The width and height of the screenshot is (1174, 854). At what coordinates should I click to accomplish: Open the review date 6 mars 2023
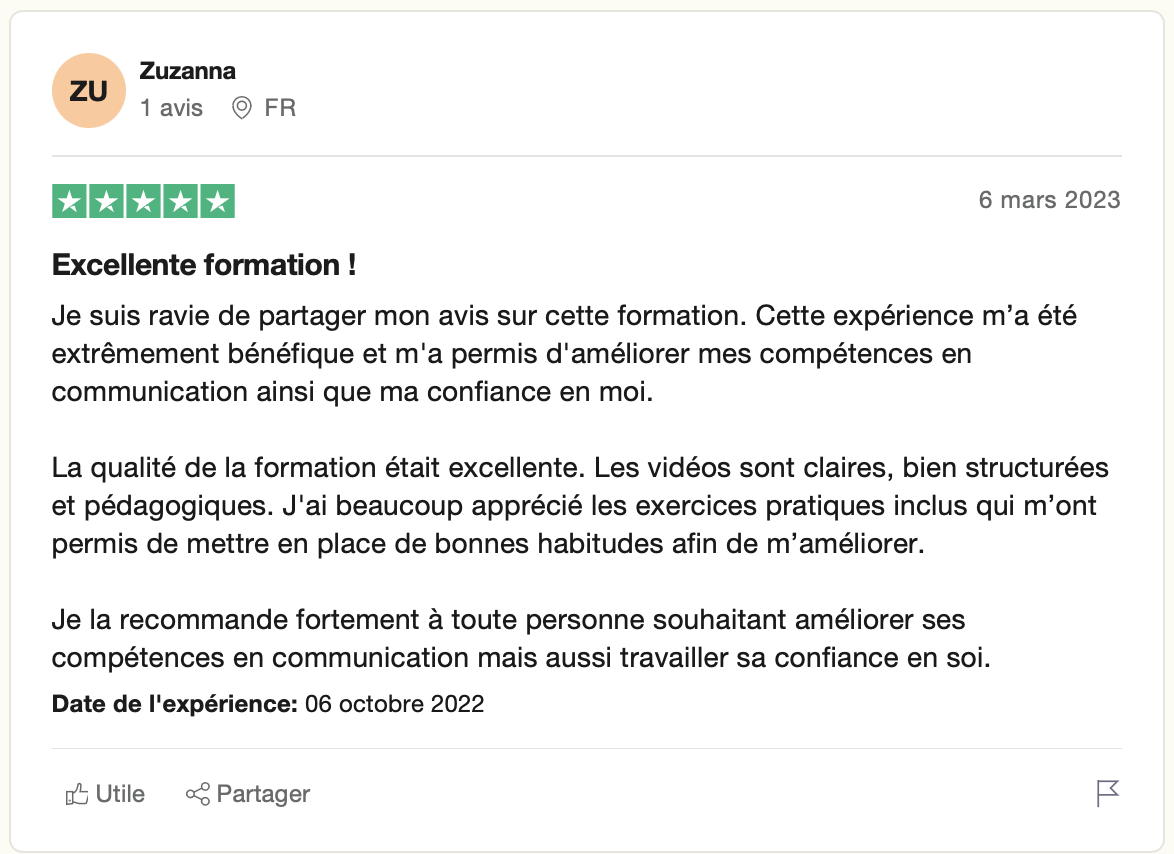point(1049,200)
